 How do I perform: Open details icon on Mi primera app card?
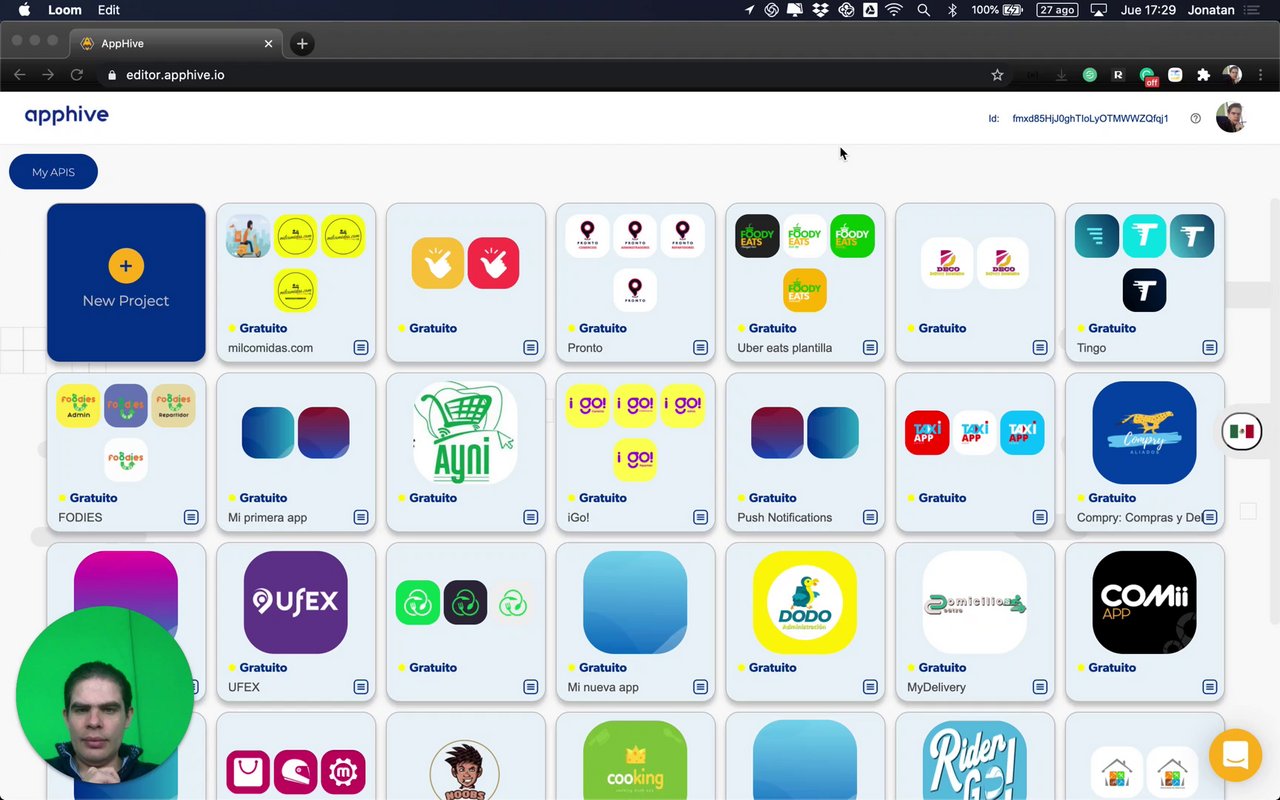click(x=361, y=517)
